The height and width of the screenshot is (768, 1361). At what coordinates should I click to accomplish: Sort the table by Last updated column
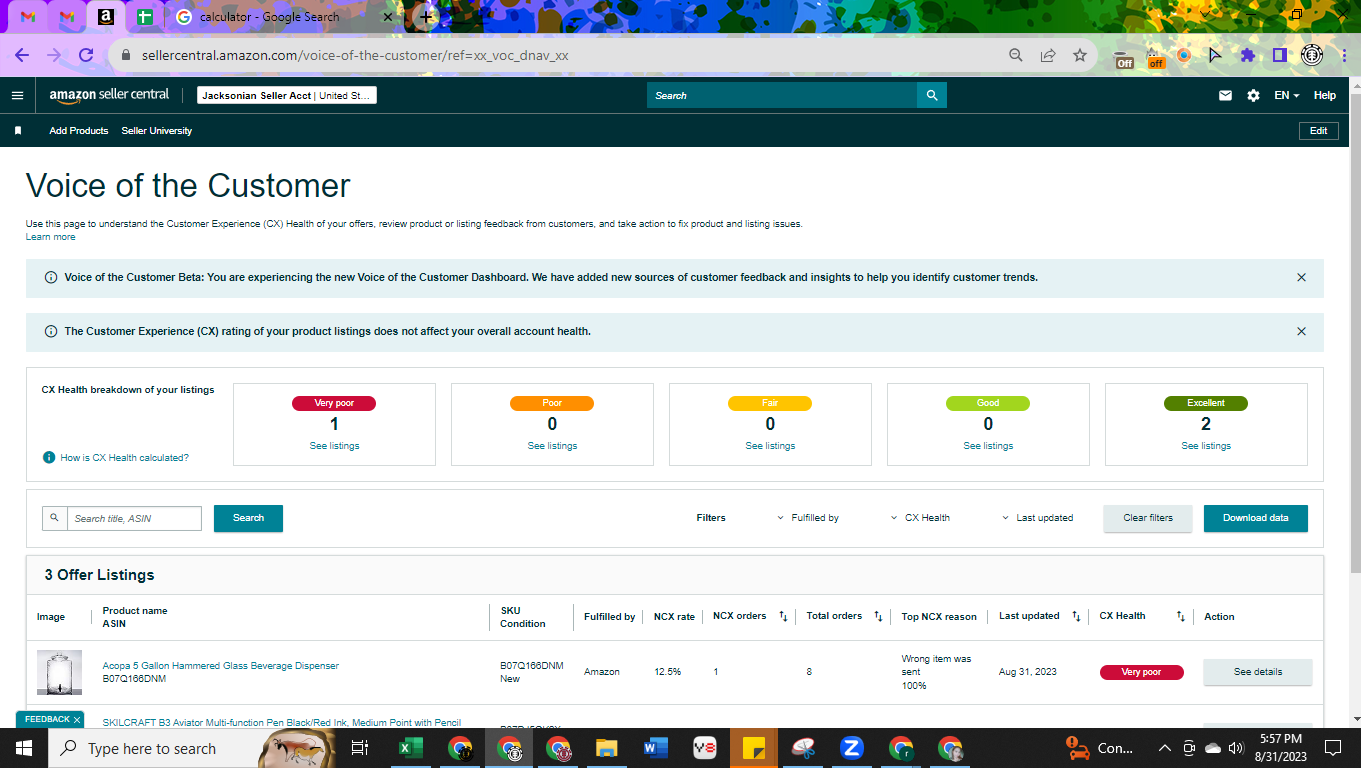[x=1076, y=616]
